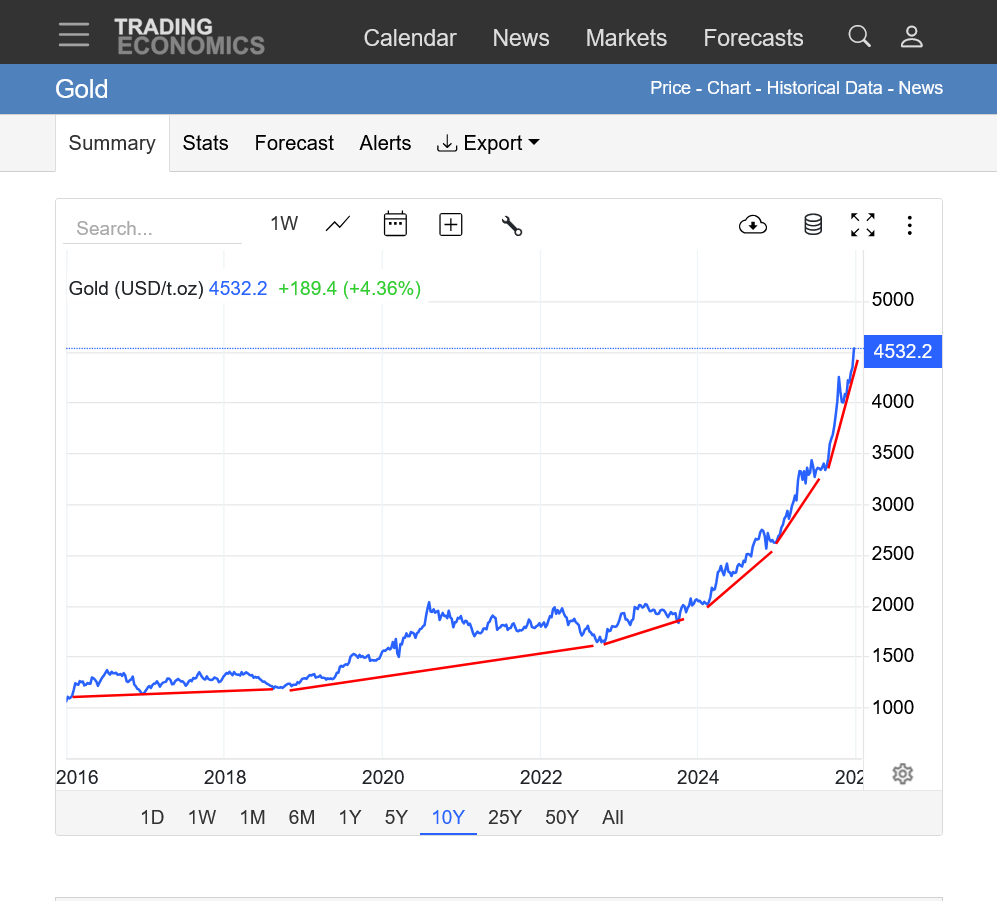Open three-dot chart options menu

[909, 225]
